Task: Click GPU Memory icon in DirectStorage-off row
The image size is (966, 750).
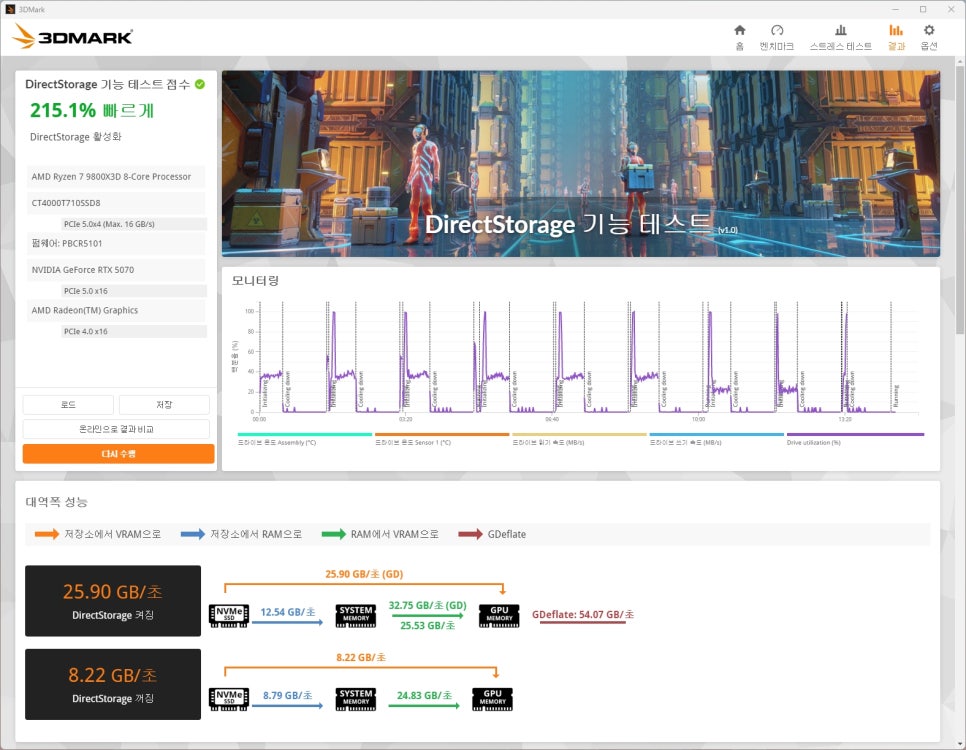Action: coord(492,699)
